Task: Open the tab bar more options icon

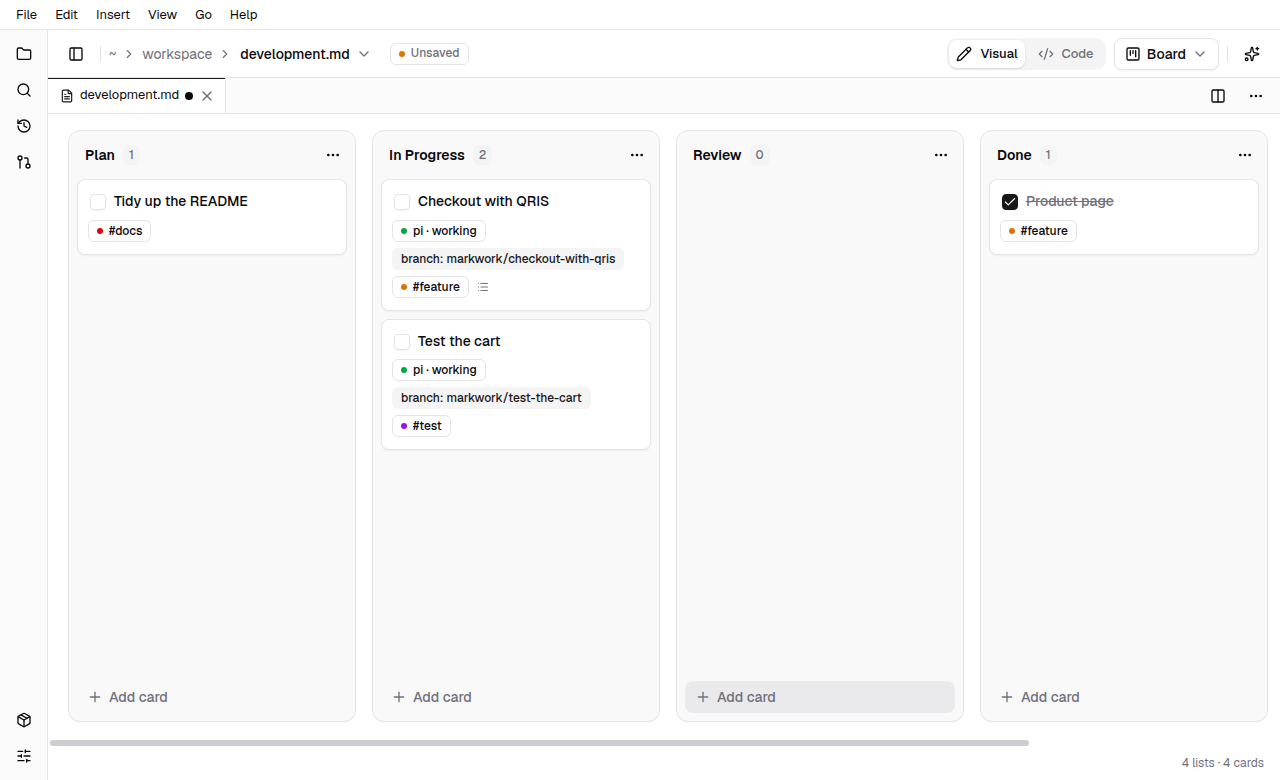Action: [x=1256, y=96]
